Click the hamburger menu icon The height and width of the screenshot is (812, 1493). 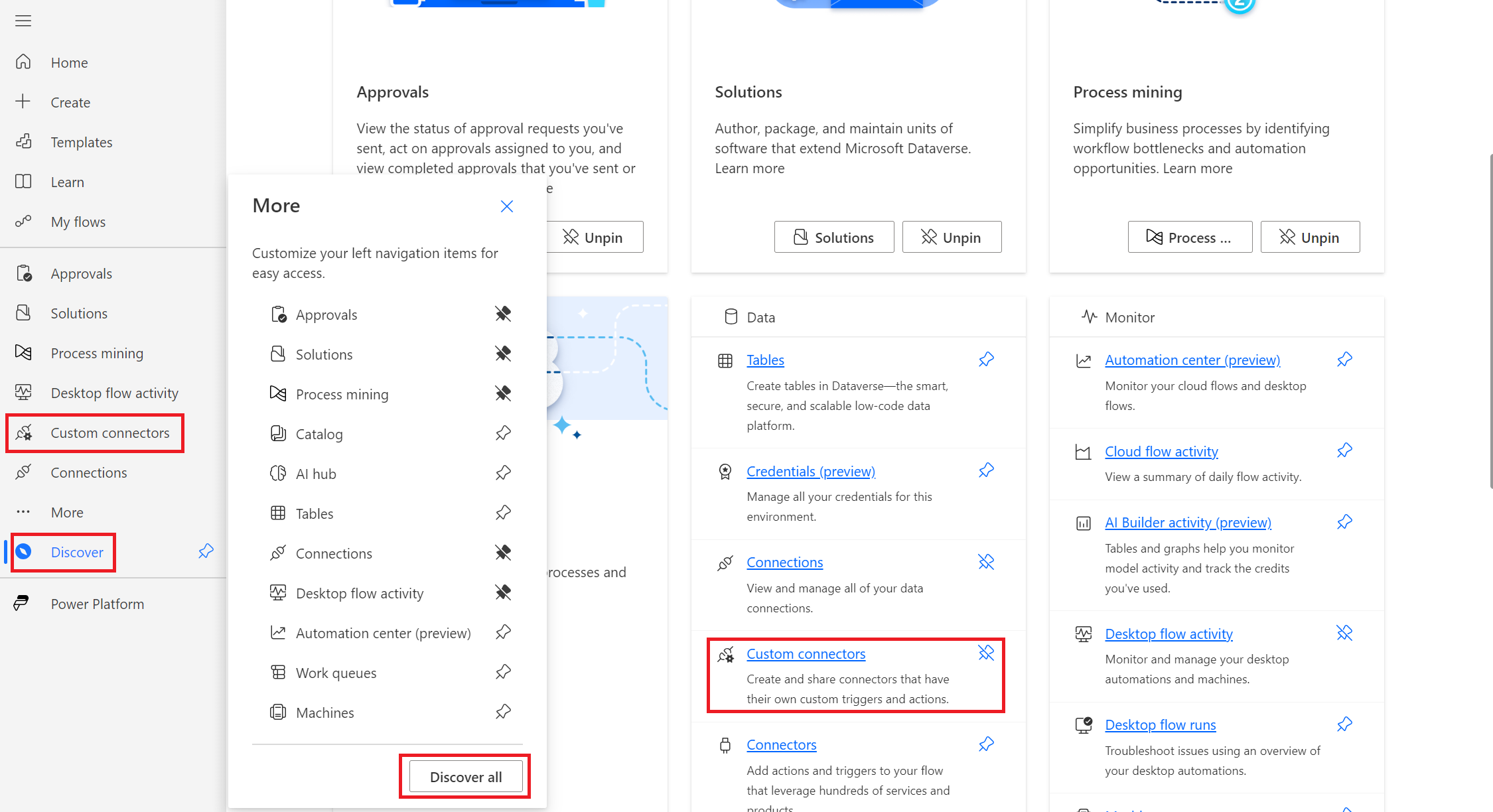point(23,21)
